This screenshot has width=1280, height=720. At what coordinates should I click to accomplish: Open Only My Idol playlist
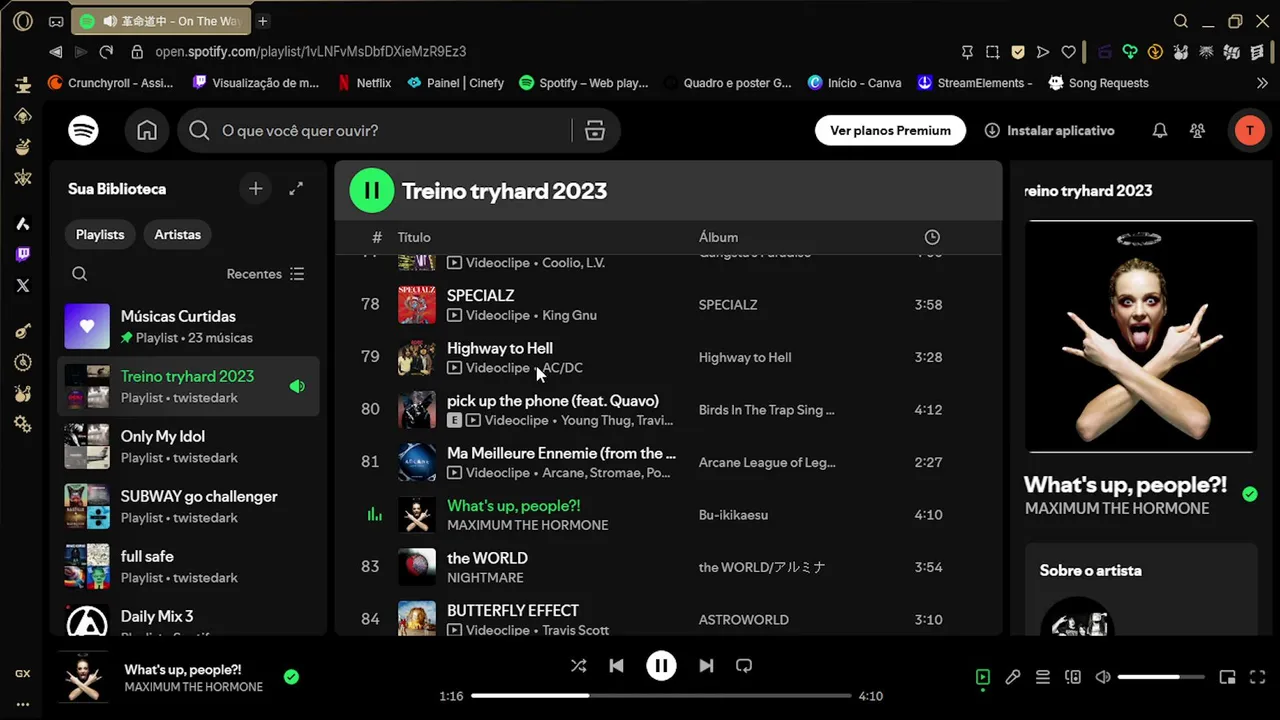coord(188,446)
